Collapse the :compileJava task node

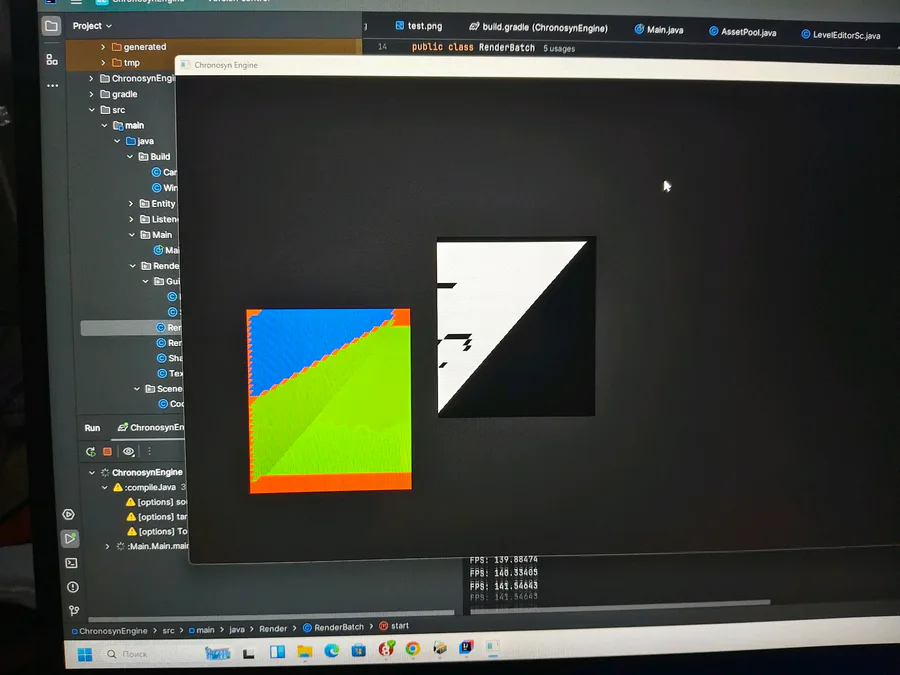104,487
